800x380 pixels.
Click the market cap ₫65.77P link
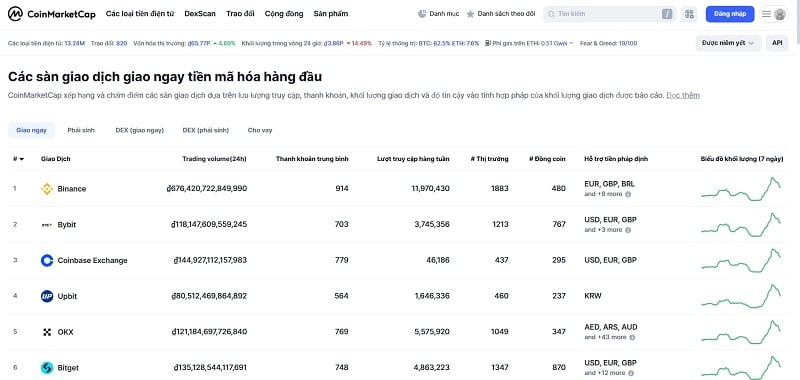pyautogui.click(x=198, y=43)
